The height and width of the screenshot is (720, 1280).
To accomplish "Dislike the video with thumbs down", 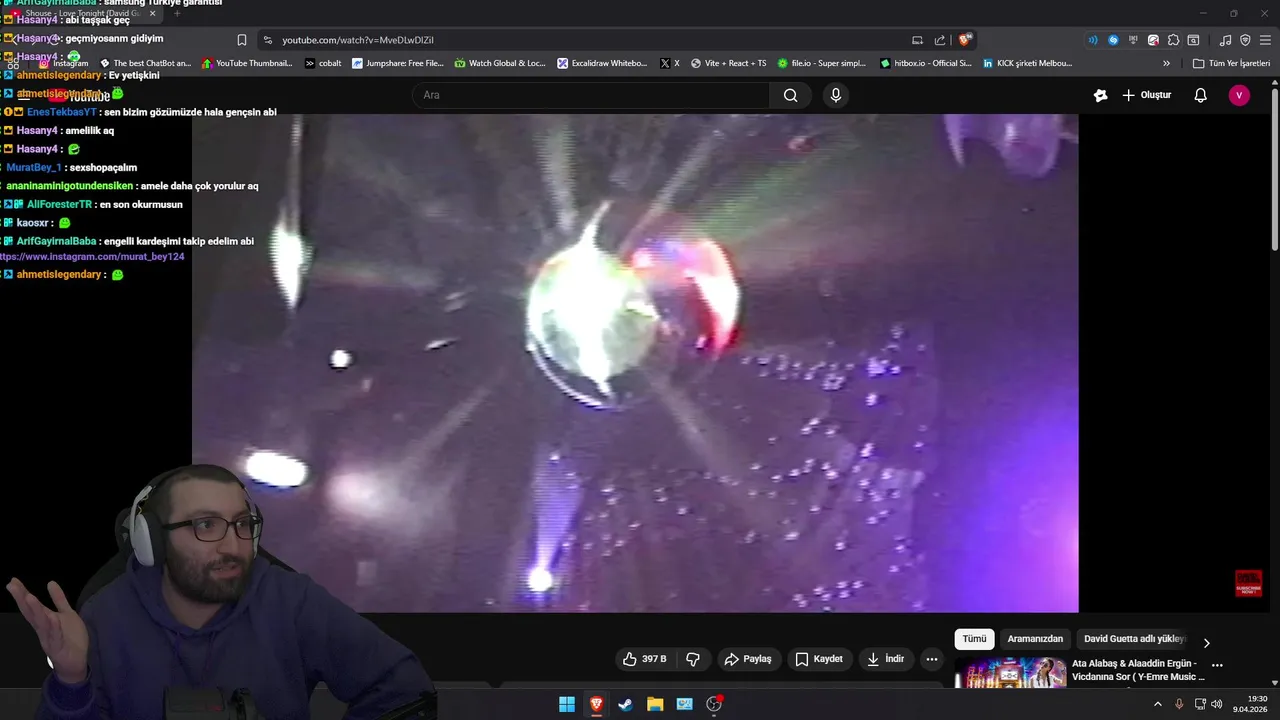I will [x=693, y=659].
